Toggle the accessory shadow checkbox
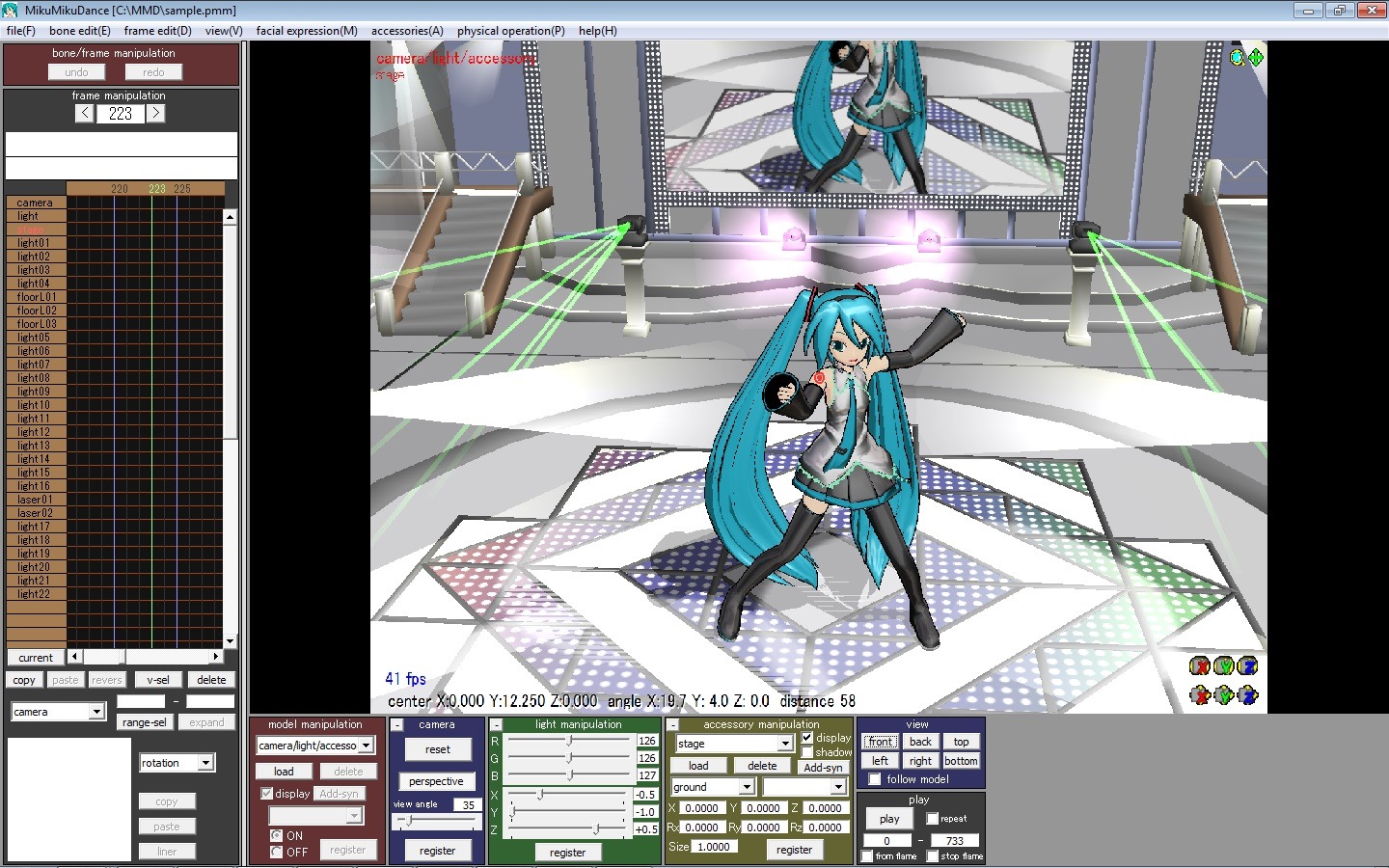 [x=807, y=752]
